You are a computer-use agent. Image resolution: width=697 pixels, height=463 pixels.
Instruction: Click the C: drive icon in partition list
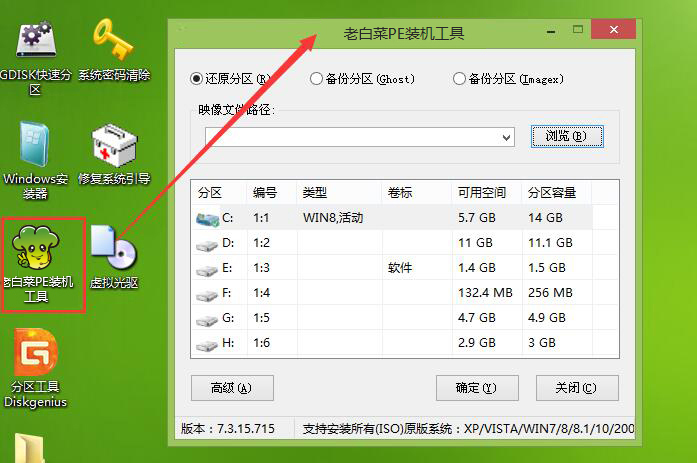207,219
